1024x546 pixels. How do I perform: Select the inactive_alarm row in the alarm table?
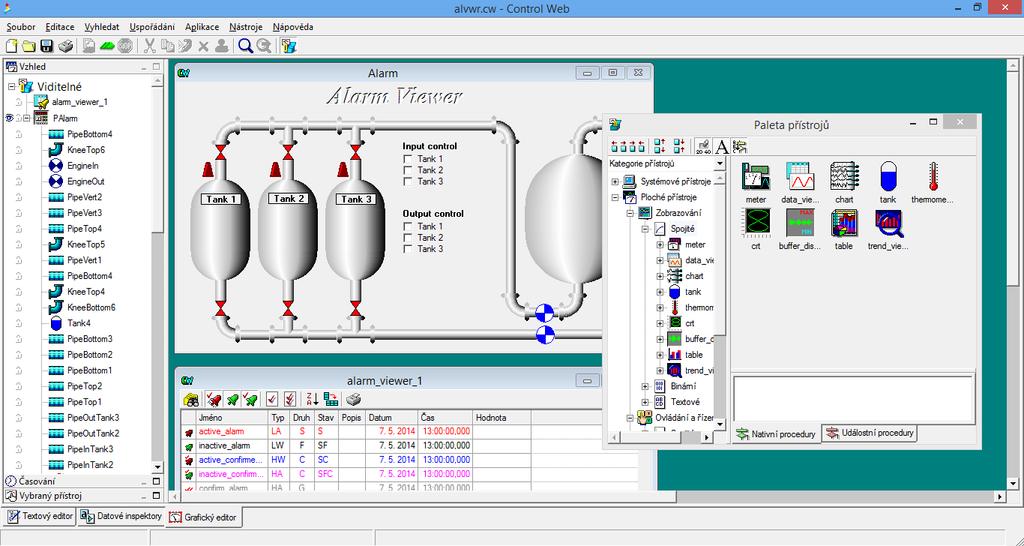(409, 445)
